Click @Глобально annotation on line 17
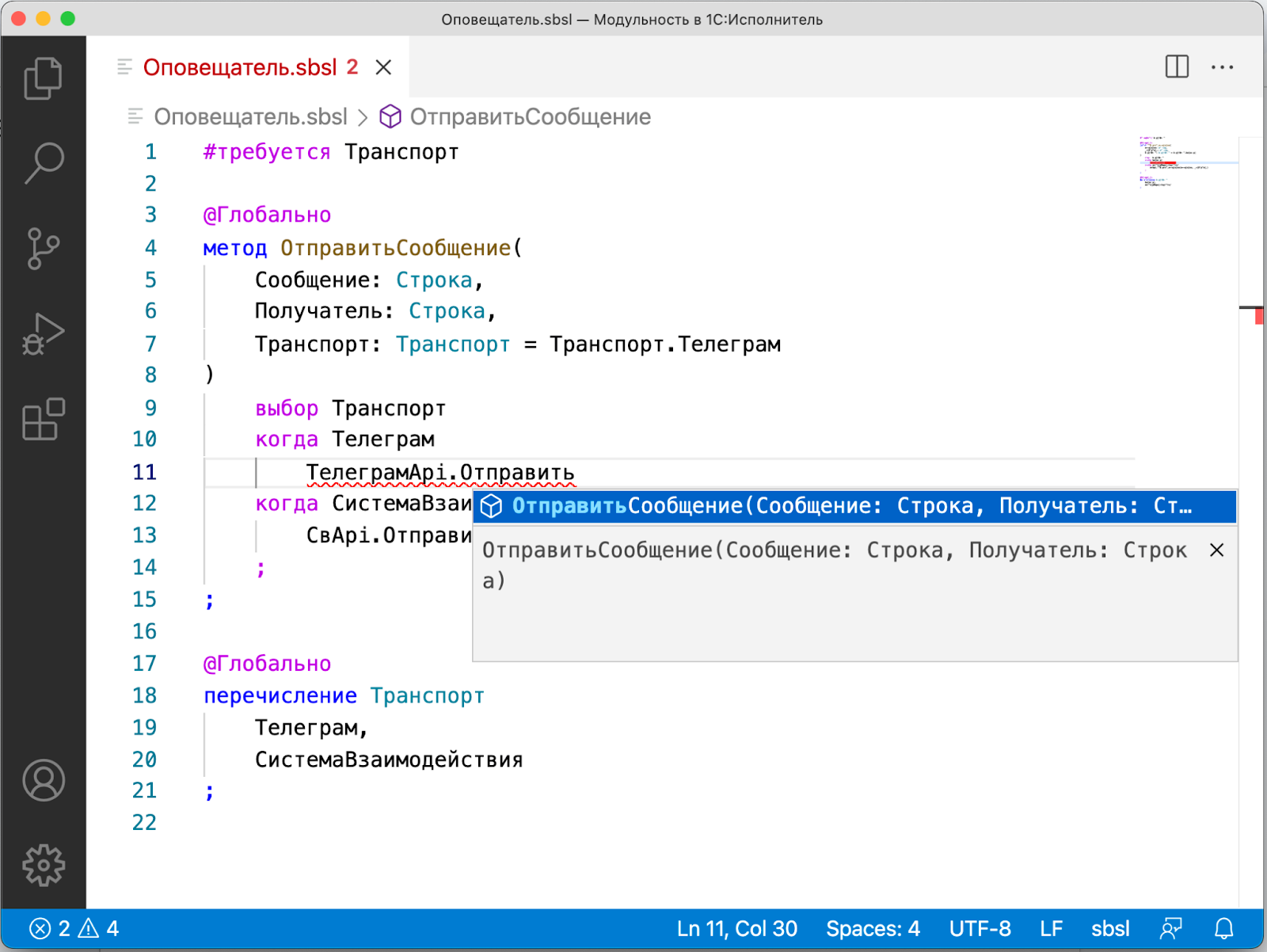 click(267, 664)
